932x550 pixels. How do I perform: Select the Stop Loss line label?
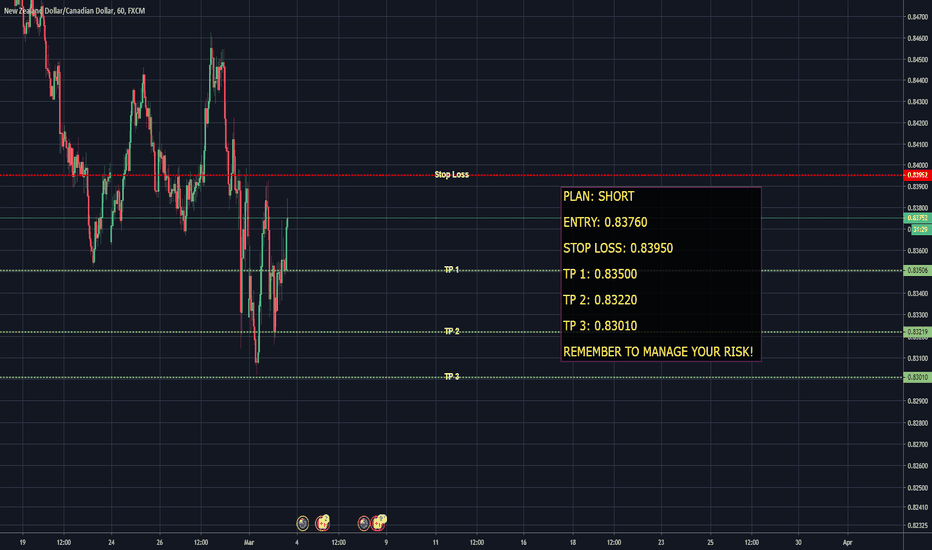click(451, 174)
